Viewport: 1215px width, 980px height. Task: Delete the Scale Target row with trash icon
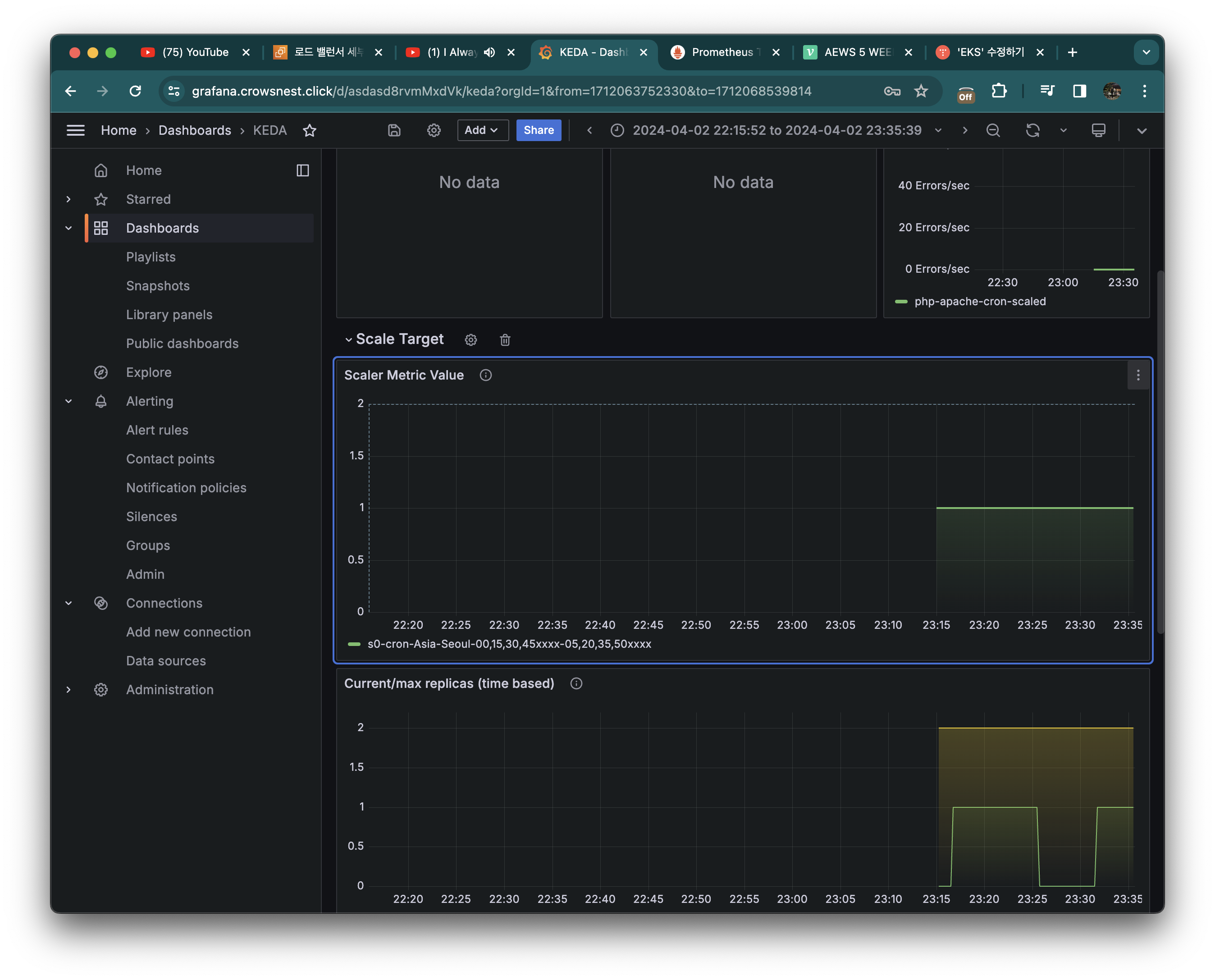tap(504, 340)
